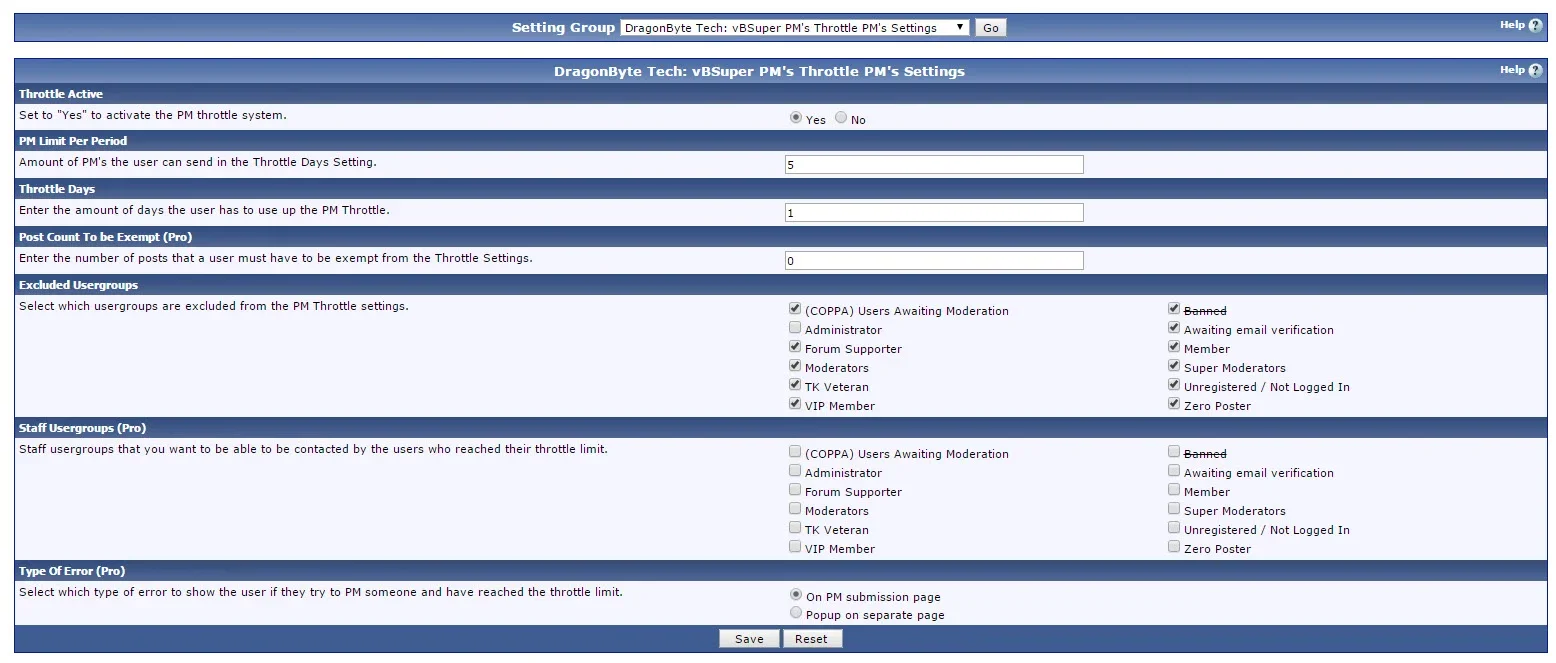Open the Setting Group dropdown
Viewport: 1556px width, 663px height.
[x=795, y=28]
